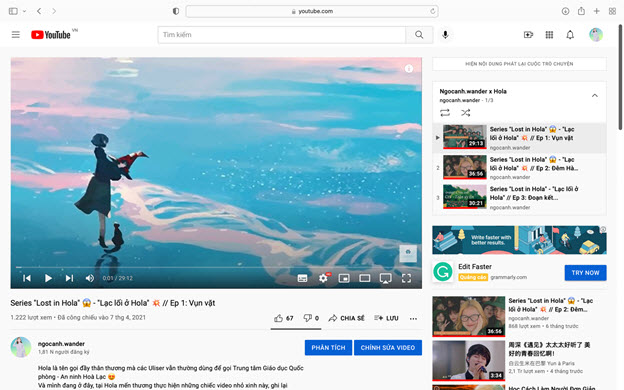Click the page vertical scrollbar

coord(620,77)
